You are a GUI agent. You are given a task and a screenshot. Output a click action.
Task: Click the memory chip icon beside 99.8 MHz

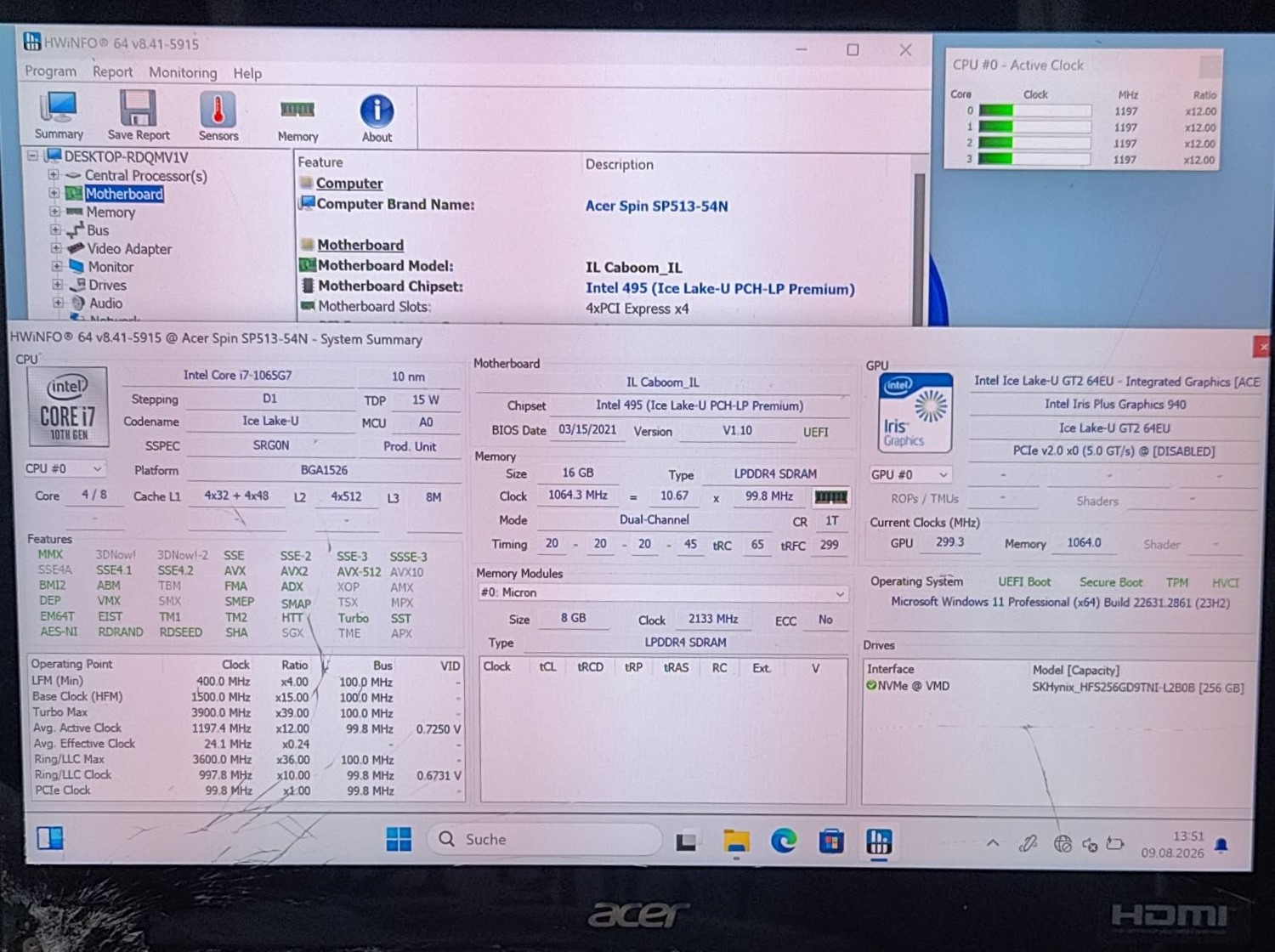[830, 496]
